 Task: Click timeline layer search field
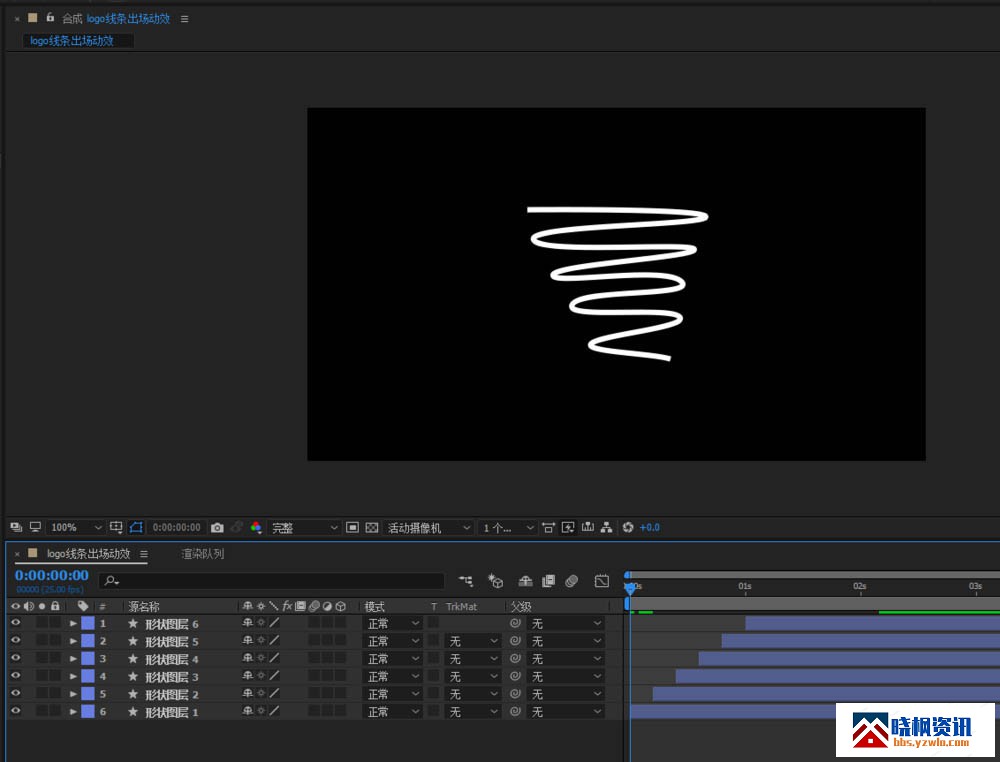pyautogui.click(x=271, y=580)
